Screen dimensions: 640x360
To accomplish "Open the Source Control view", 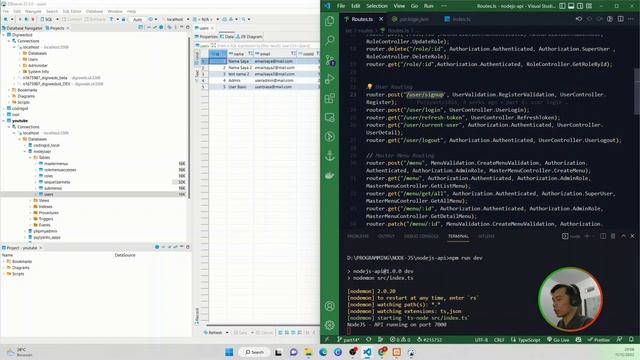I will click(x=330, y=60).
